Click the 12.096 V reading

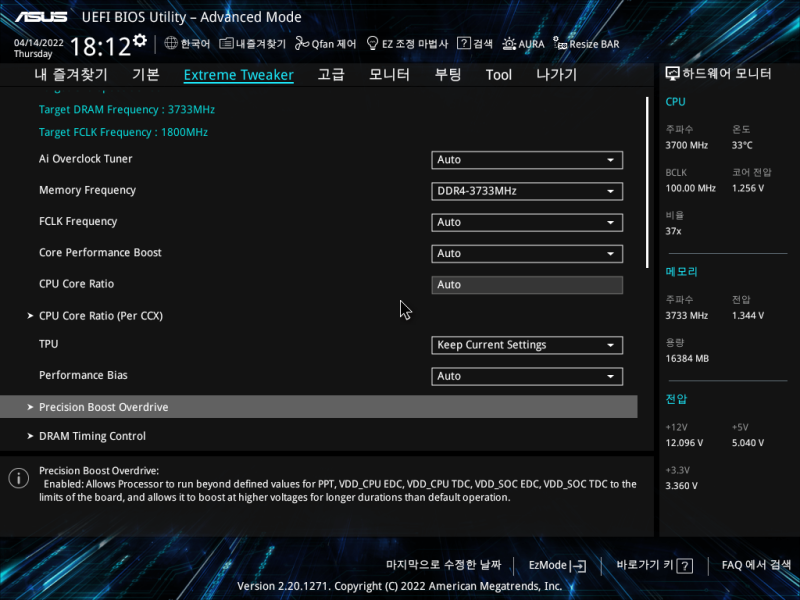point(684,443)
